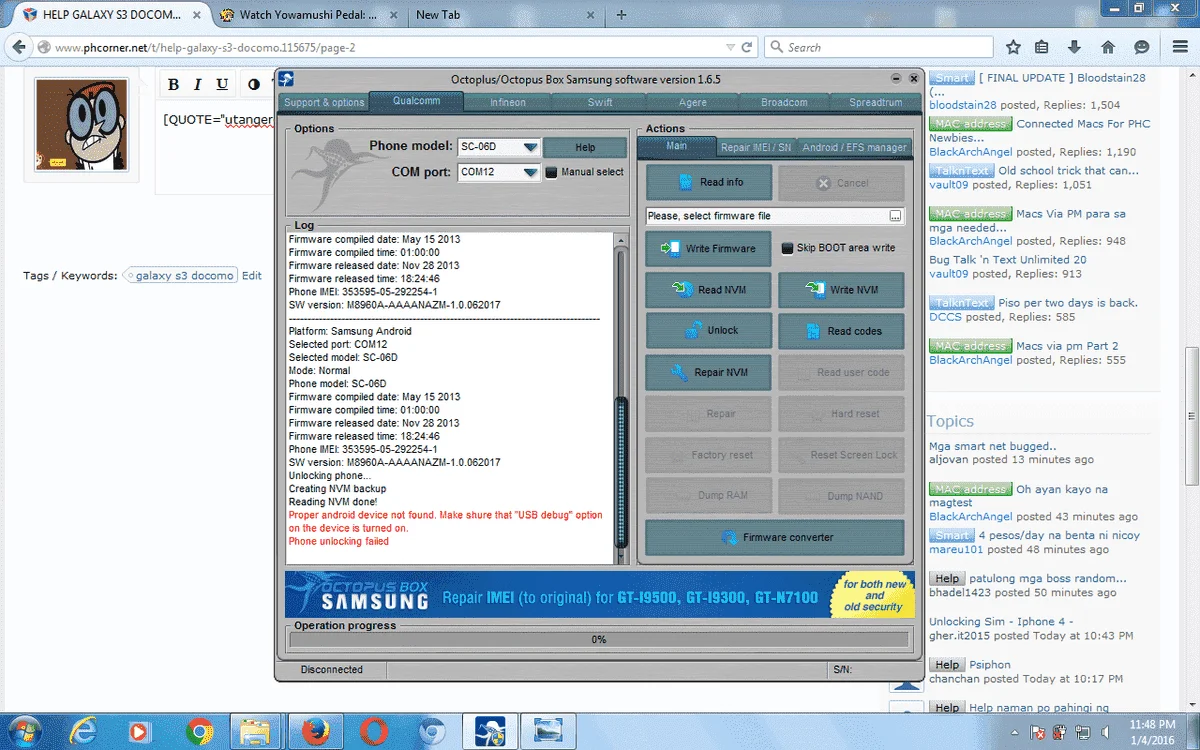Open Psiphon thread link
1200x750 pixels.
tap(990, 664)
